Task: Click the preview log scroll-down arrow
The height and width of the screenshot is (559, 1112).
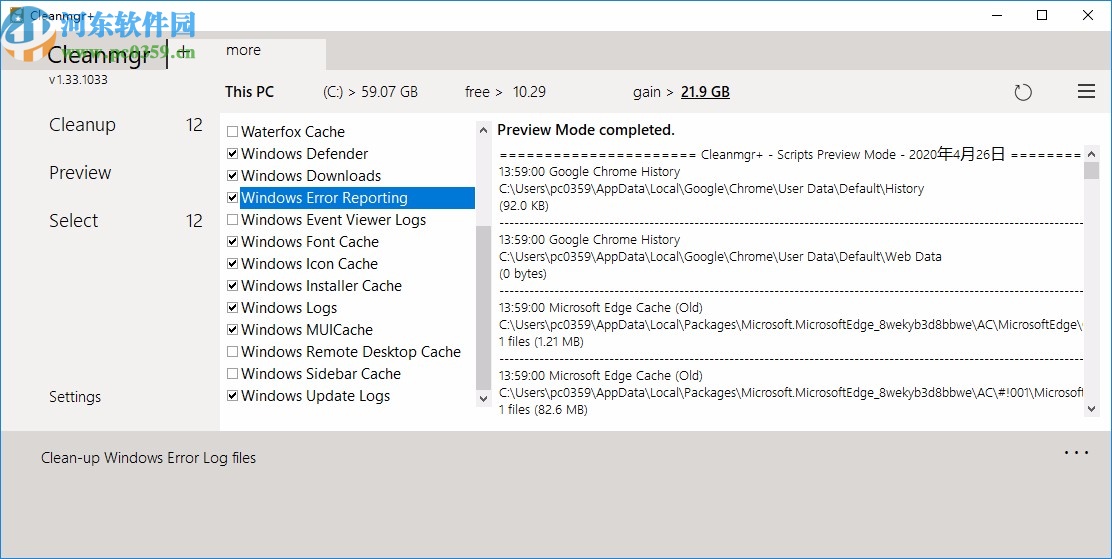Action: pyautogui.click(x=1091, y=409)
